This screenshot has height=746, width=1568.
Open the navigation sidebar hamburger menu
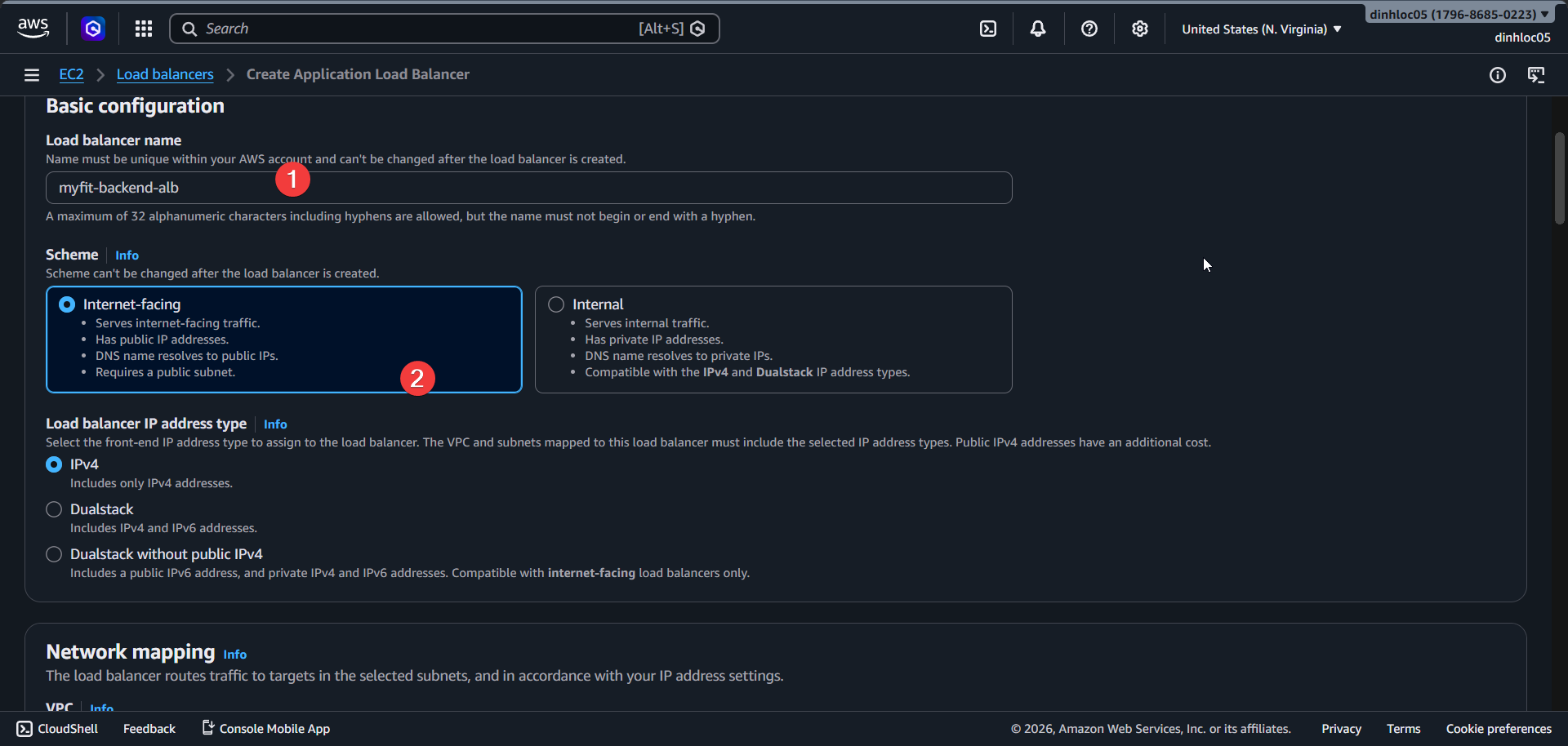click(31, 74)
